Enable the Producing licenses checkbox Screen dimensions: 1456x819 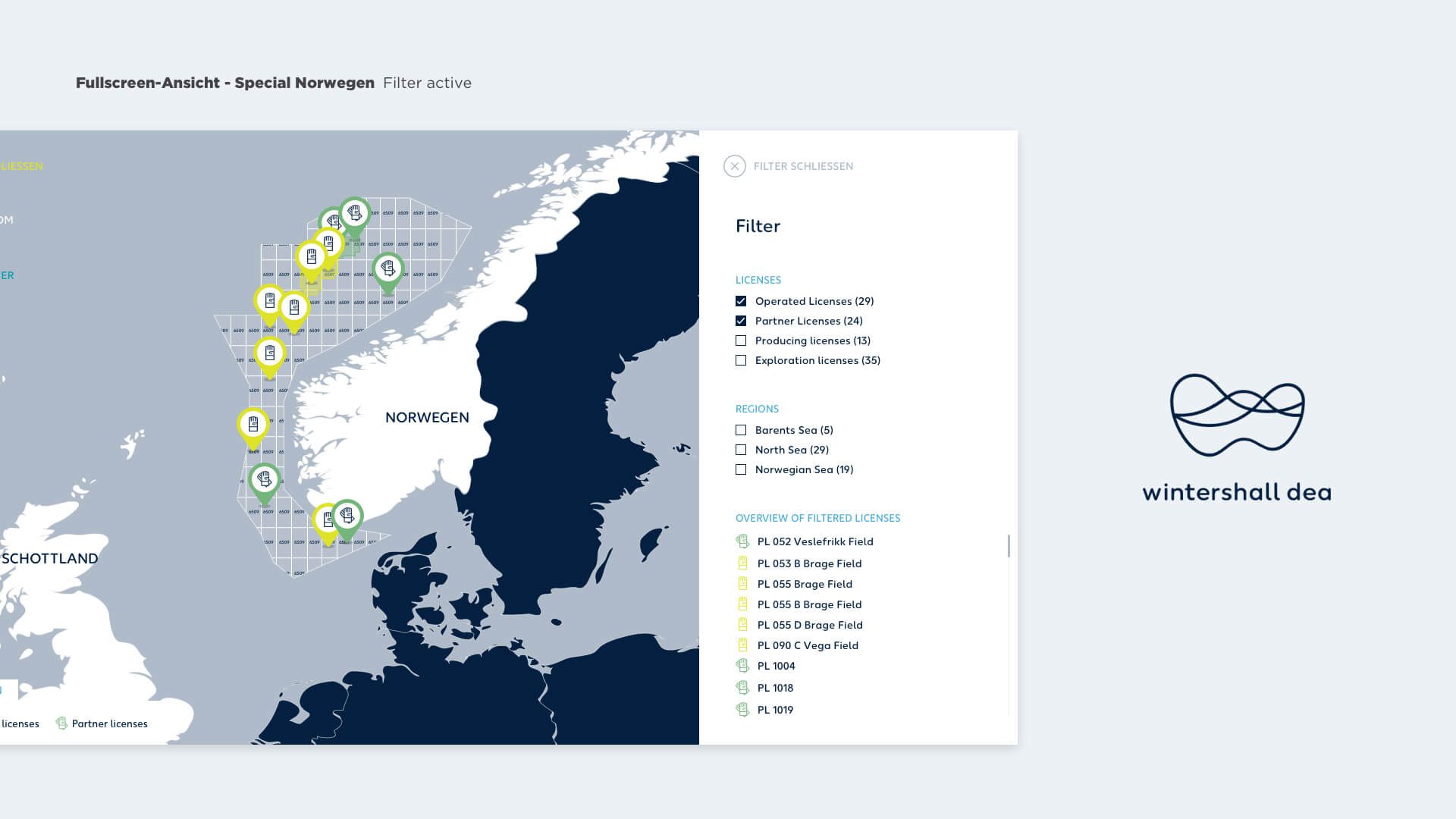(x=741, y=340)
